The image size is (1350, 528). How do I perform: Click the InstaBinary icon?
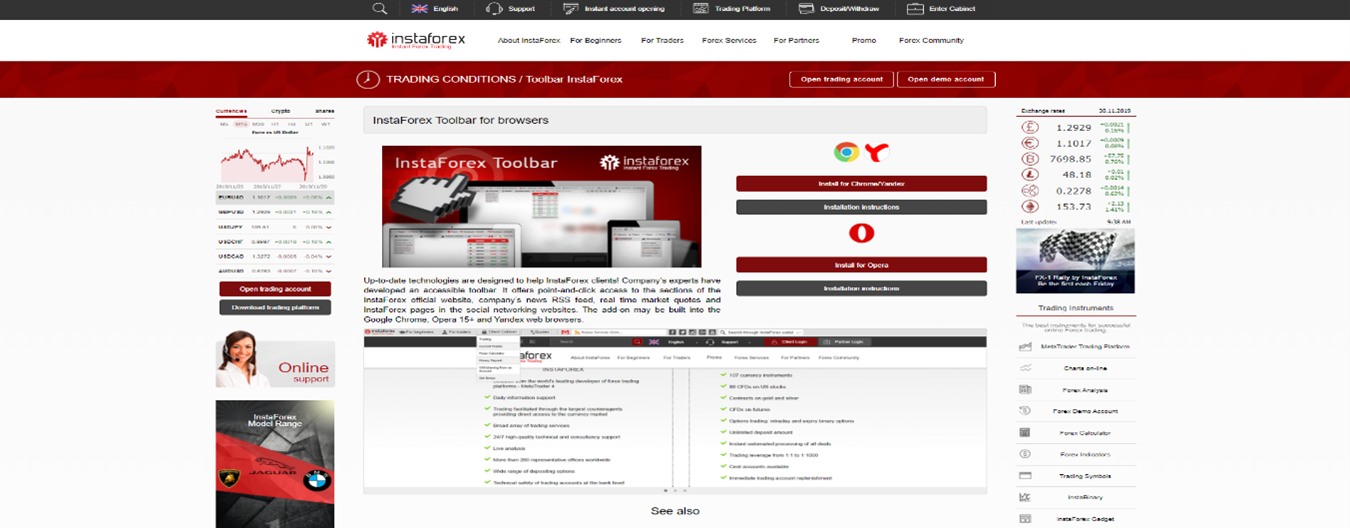coord(1025,497)
